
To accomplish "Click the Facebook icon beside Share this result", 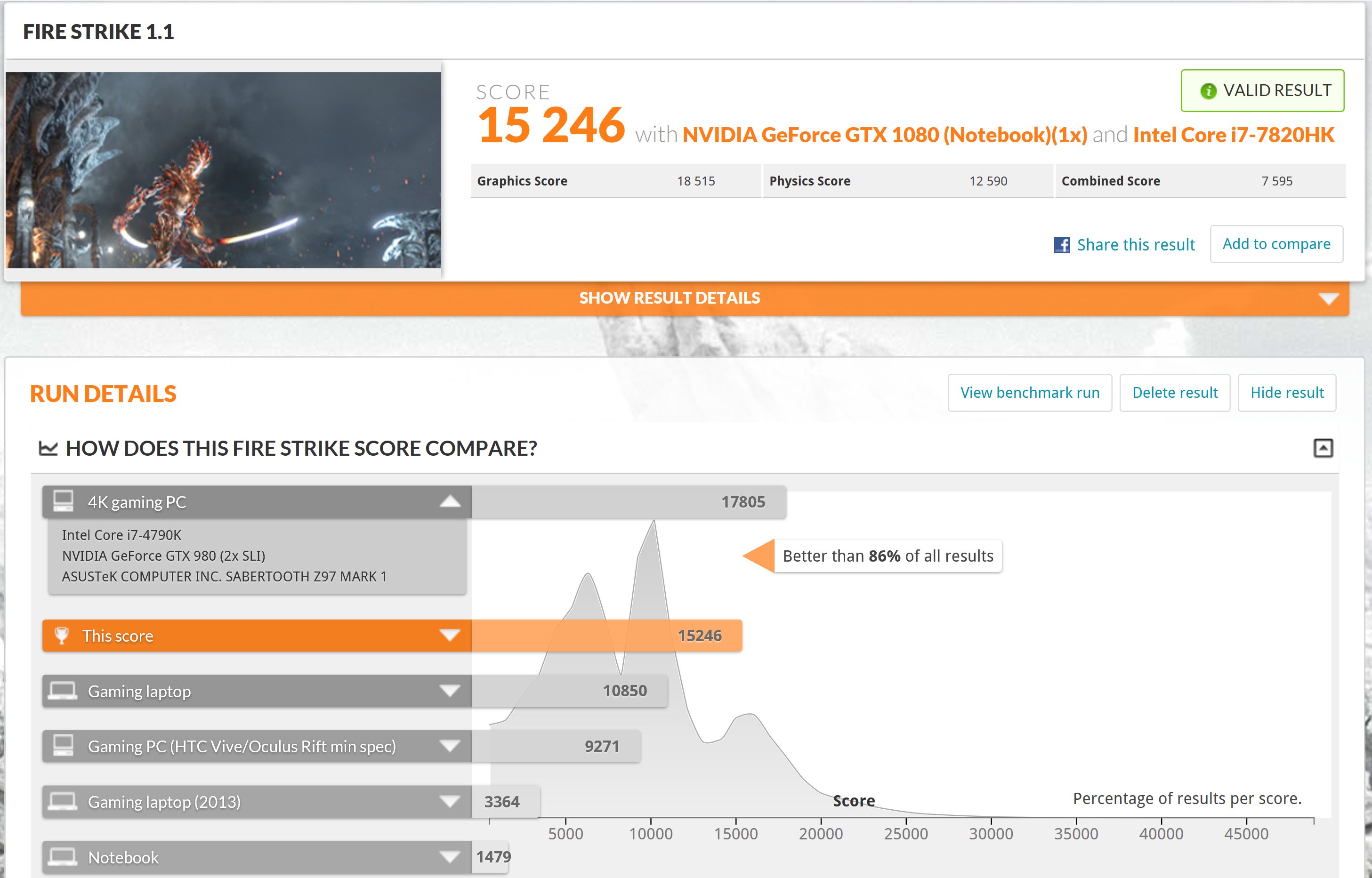I will (x=1062, y=245).
